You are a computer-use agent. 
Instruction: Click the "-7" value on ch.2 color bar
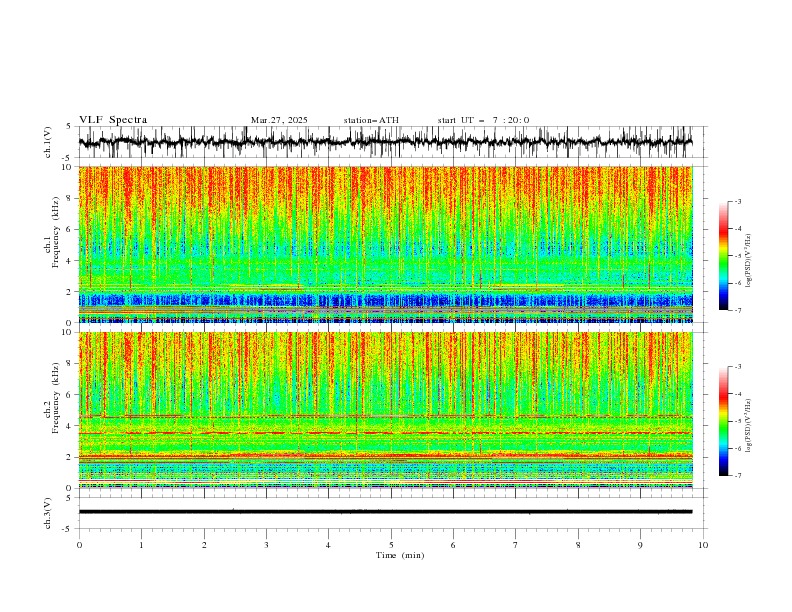pos(738,476)
